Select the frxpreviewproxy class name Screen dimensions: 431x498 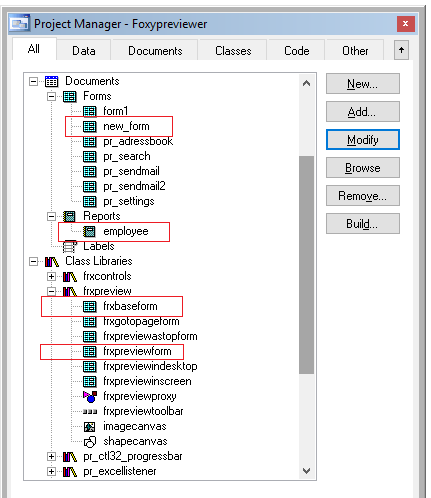[140, 396]
